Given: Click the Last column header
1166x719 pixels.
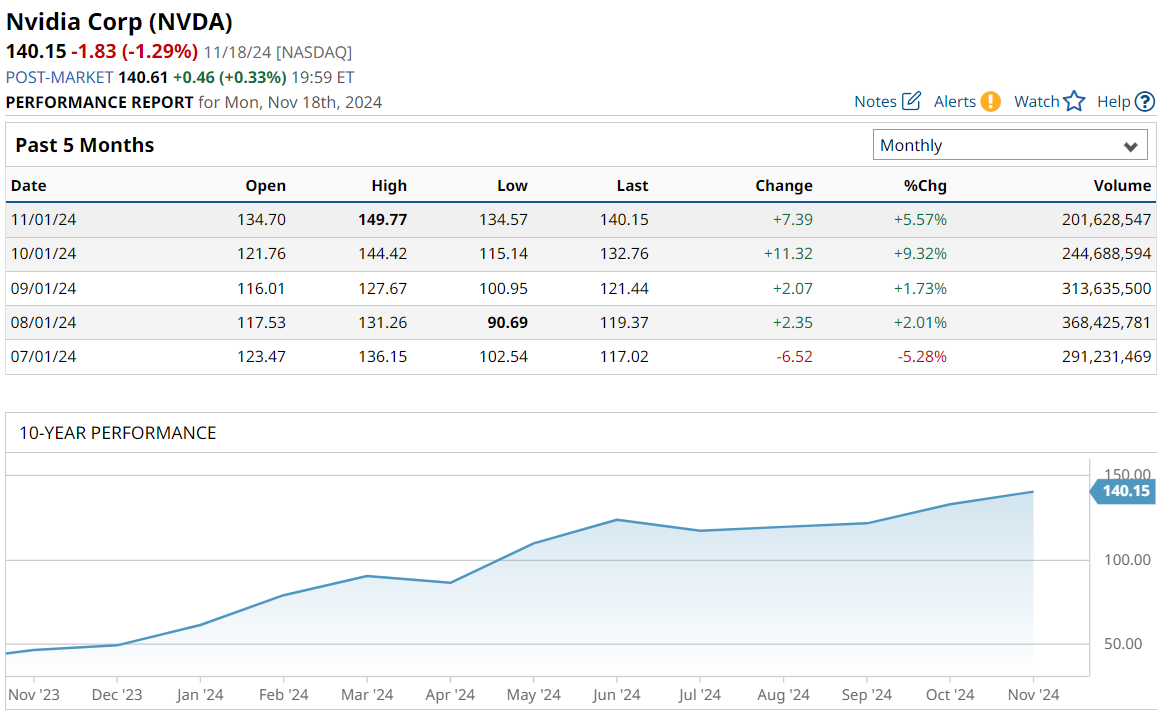Looking at the screenshot, I should tap(632, 186).
